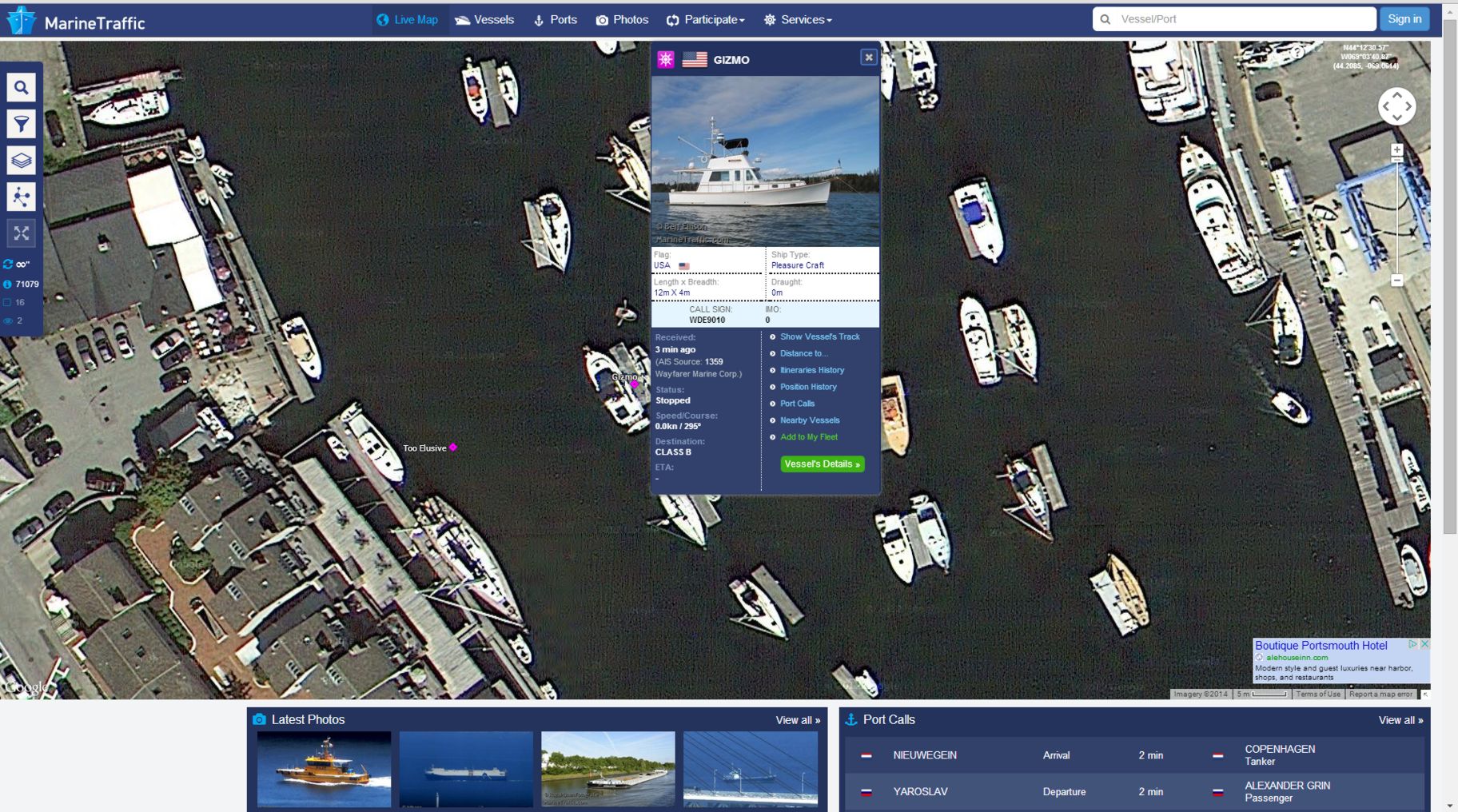Open the Live Map tab
This screenshot has width=1458, height=812.
408,20
